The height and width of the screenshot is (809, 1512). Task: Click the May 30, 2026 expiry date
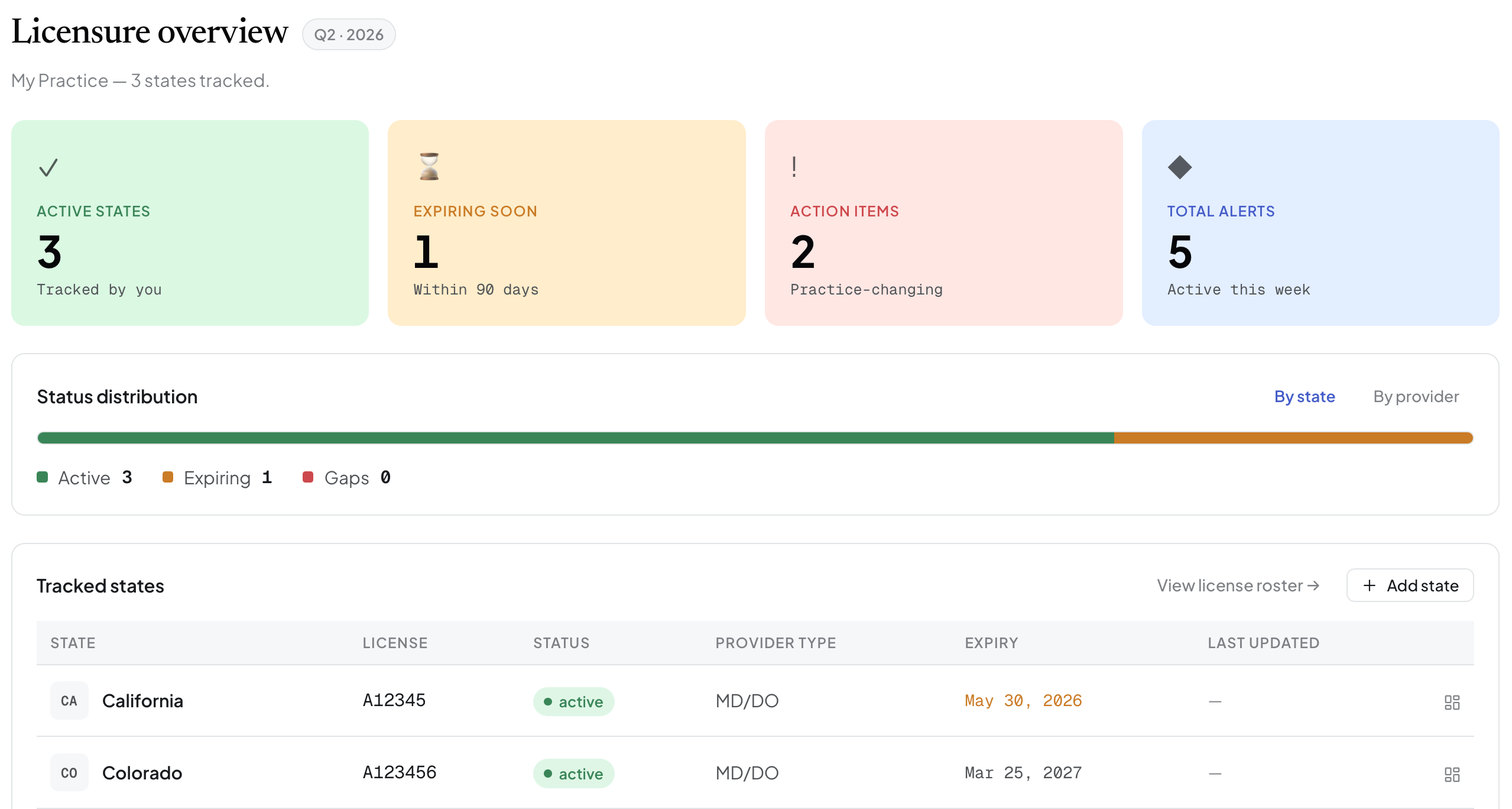click(1023, 701)
